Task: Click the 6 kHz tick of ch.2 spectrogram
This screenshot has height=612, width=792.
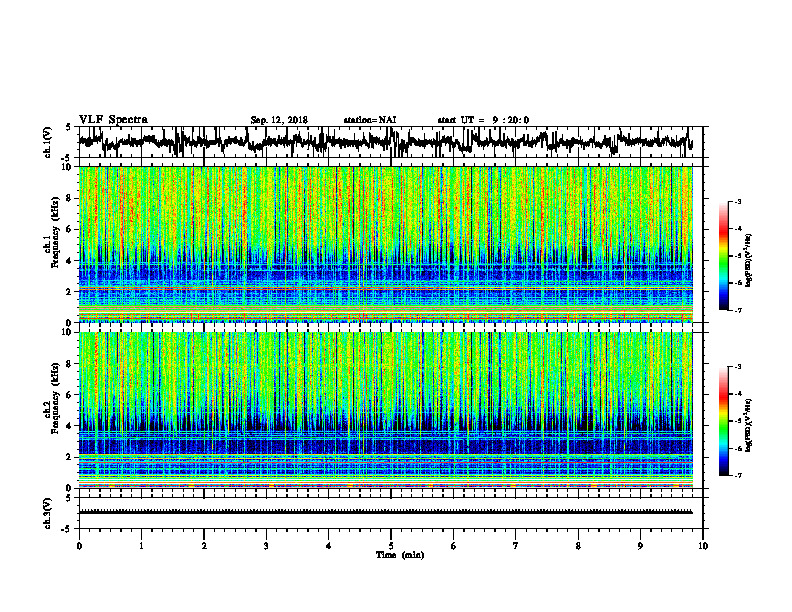Action: 70,394
